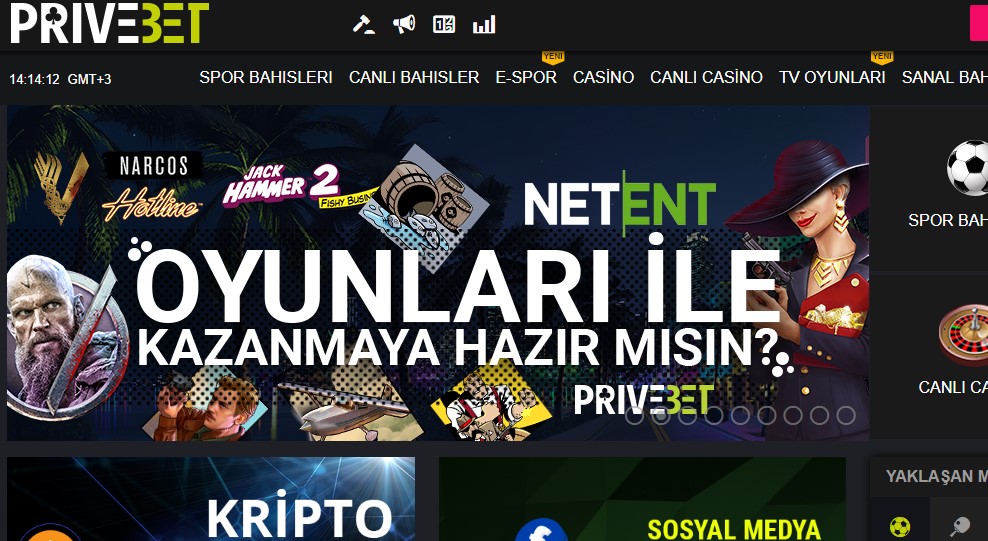
Task: Click the YENİ badge above E-SPOR
Action: coord(553,57)
